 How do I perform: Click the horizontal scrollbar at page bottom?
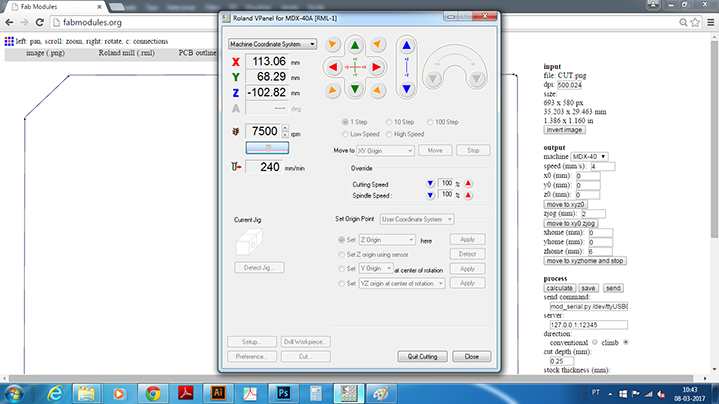(353, 378)
